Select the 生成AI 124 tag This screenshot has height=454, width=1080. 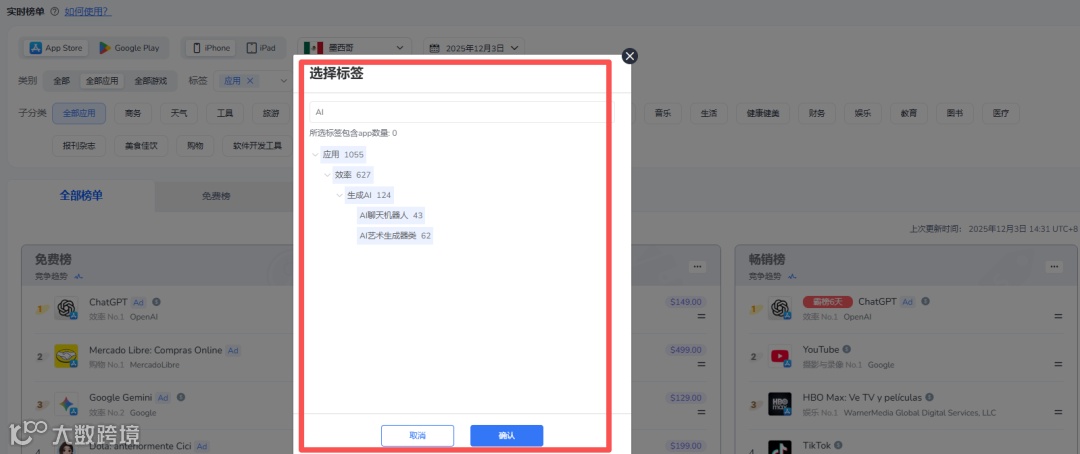[x=368, y=196]
